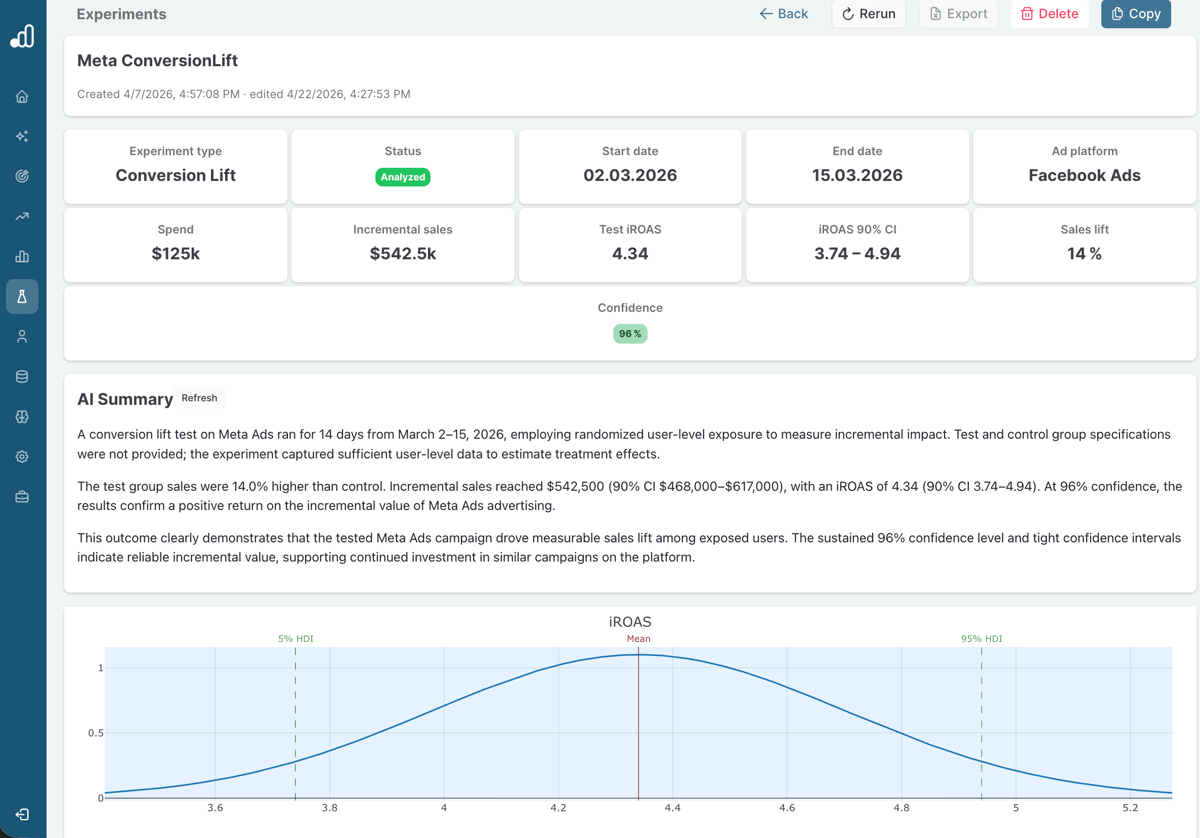Click the $125k spend value
This screenshot has width=1200, height=838.
click(175, 254)
